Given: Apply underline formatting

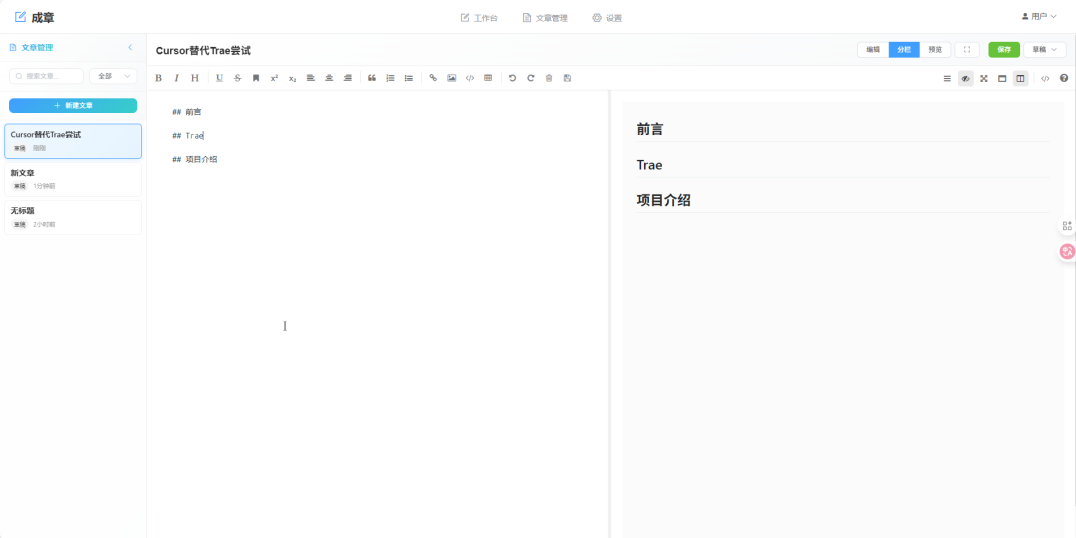Looking at the screenshot, I should click(x=220, y=78).
